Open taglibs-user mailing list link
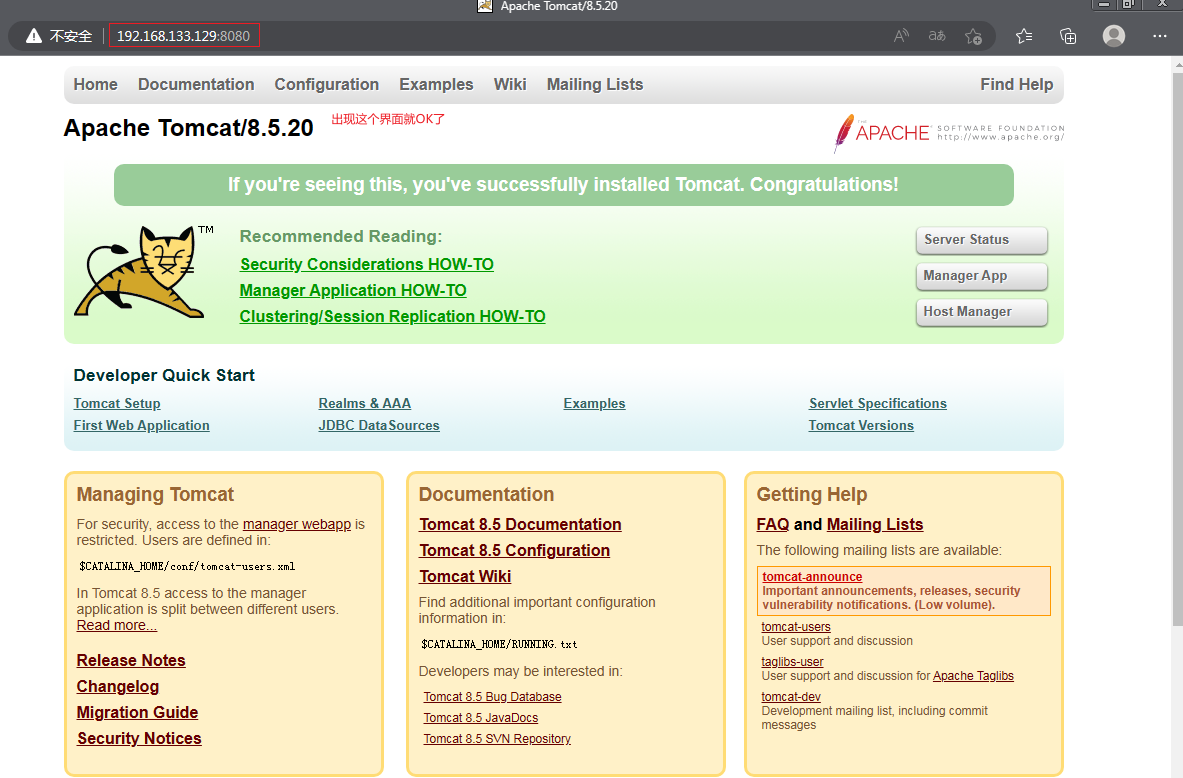1183x778 pixels. [x=792, y=662]
